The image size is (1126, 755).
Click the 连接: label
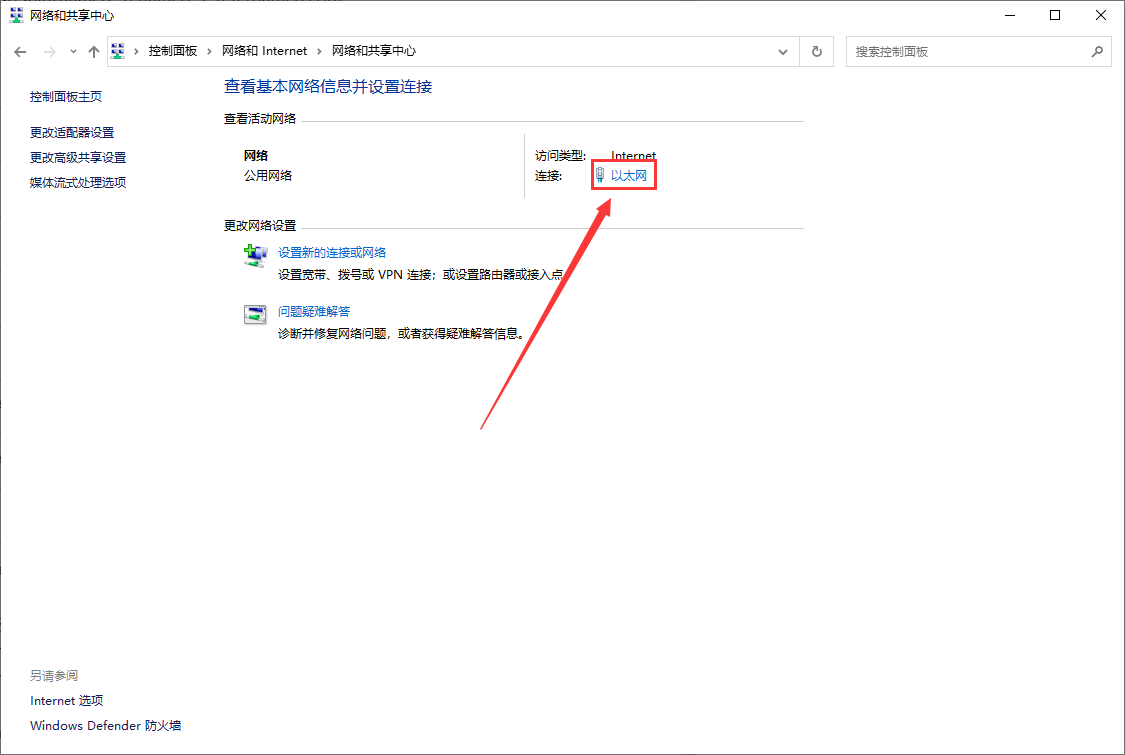[549, 175]
